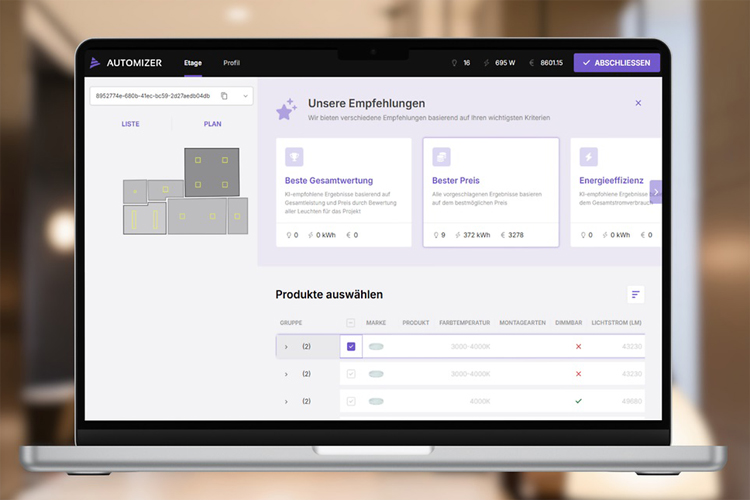The width and height of the screenshot is (750, 500).
Task: Click the lightning icon on Energieeffizienz card
Action: pos(589,157)
